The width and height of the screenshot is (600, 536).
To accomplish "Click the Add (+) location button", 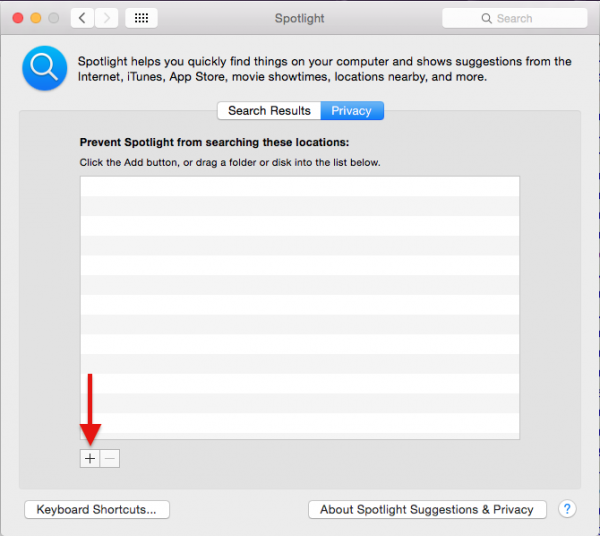I will tap(90, 458).
